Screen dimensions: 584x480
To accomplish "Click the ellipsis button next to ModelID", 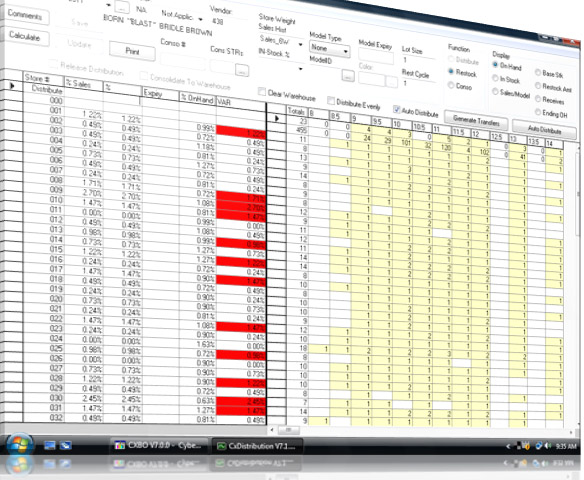I will pos(347,76).
